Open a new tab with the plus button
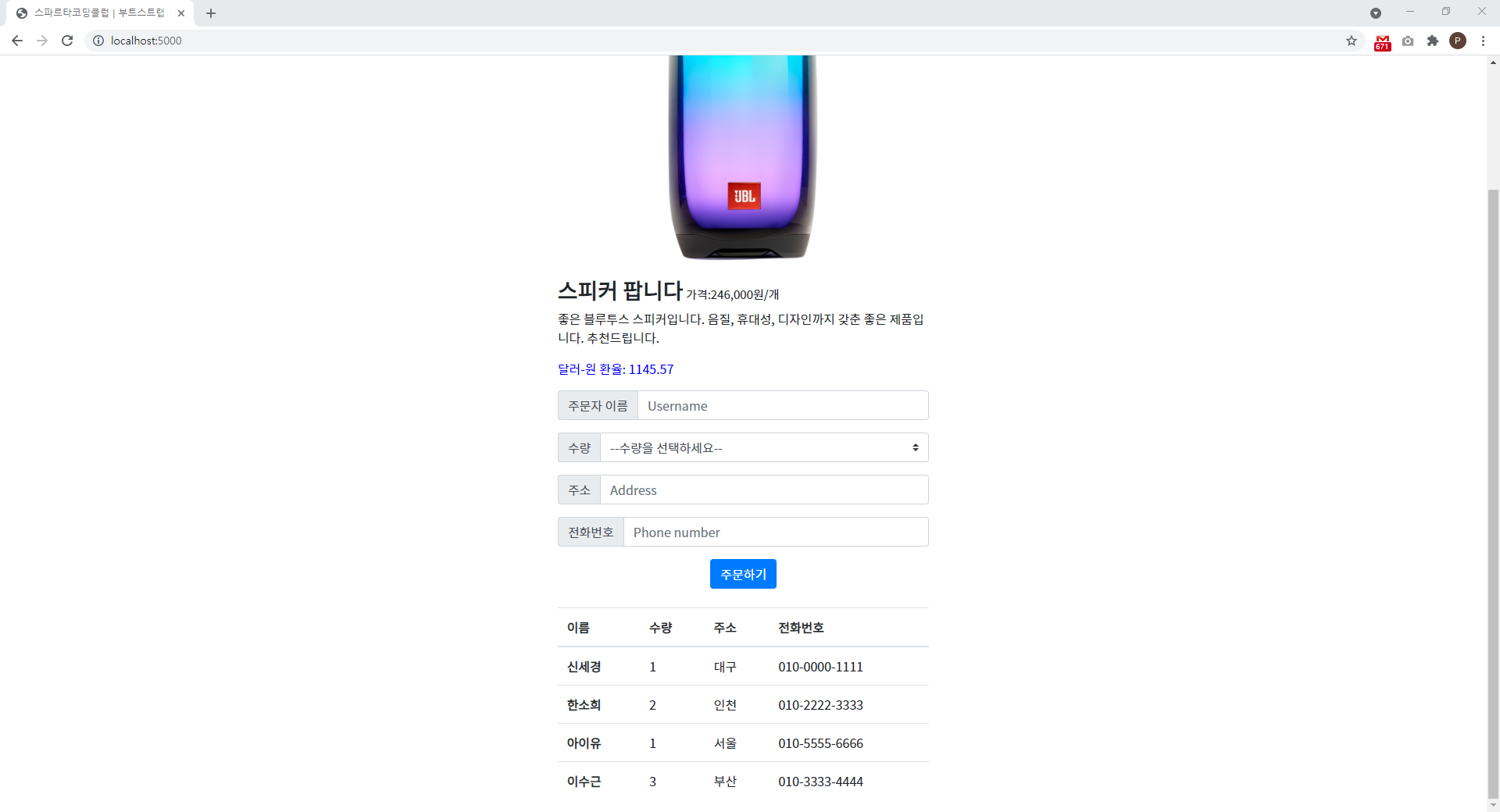 (x=210, y=12)
